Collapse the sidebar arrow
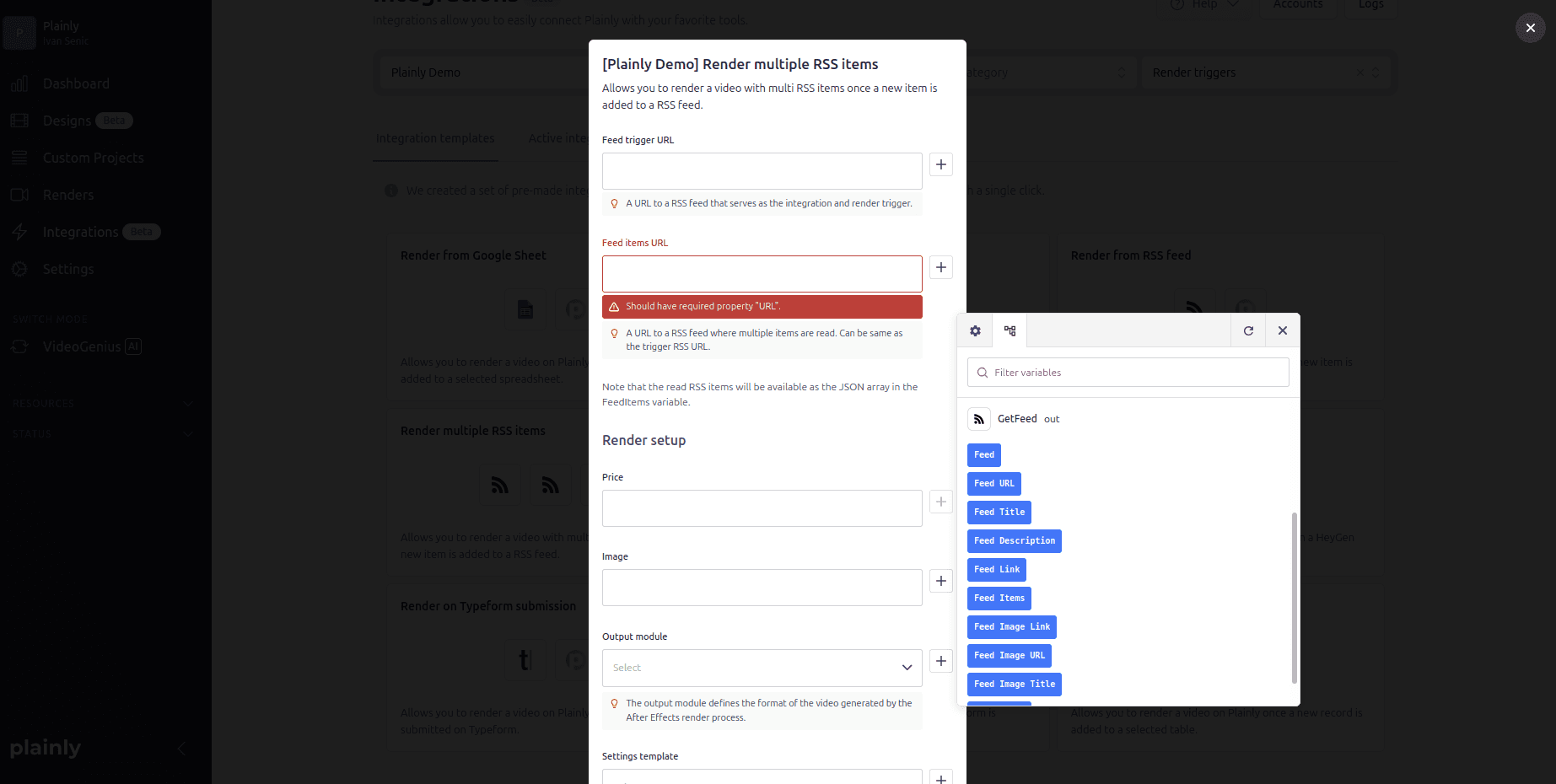Screen dimensions: 1556x784 (x=181, y=749)
